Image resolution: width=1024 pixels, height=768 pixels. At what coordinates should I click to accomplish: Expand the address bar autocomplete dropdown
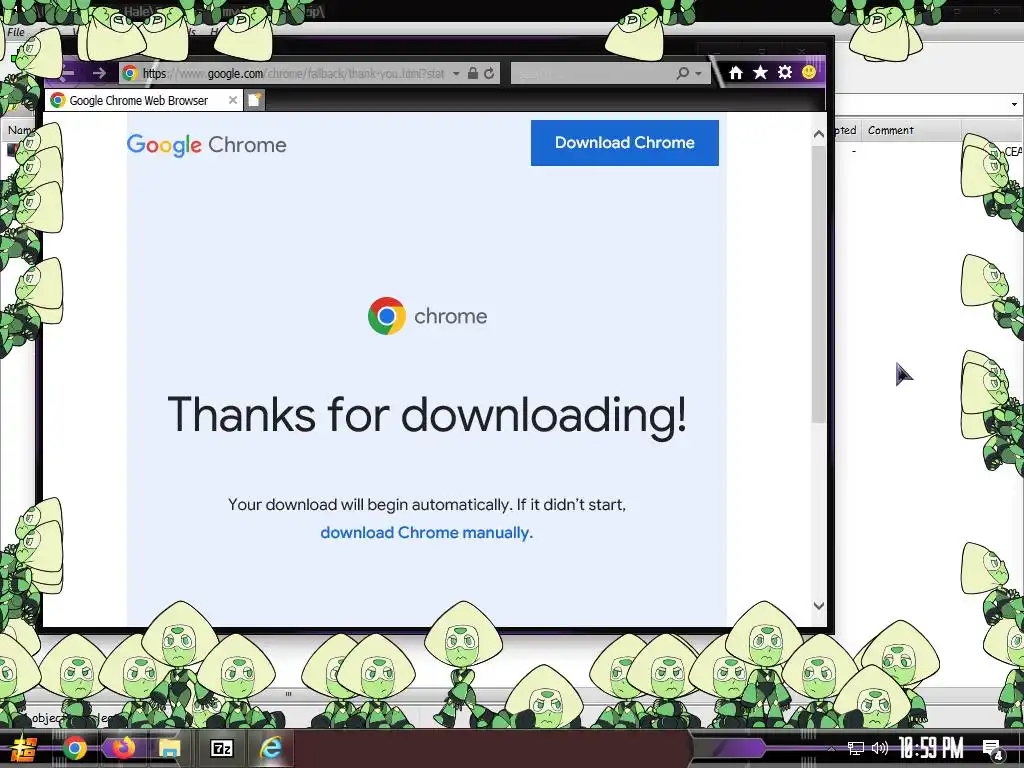tap(456, 73)
